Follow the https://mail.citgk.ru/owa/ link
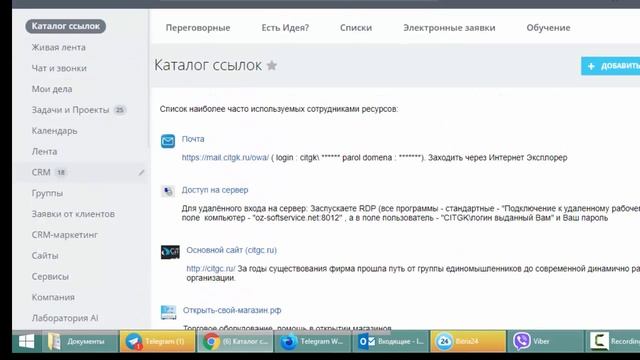This screenshot has width=640, height=360. point(225,158)
